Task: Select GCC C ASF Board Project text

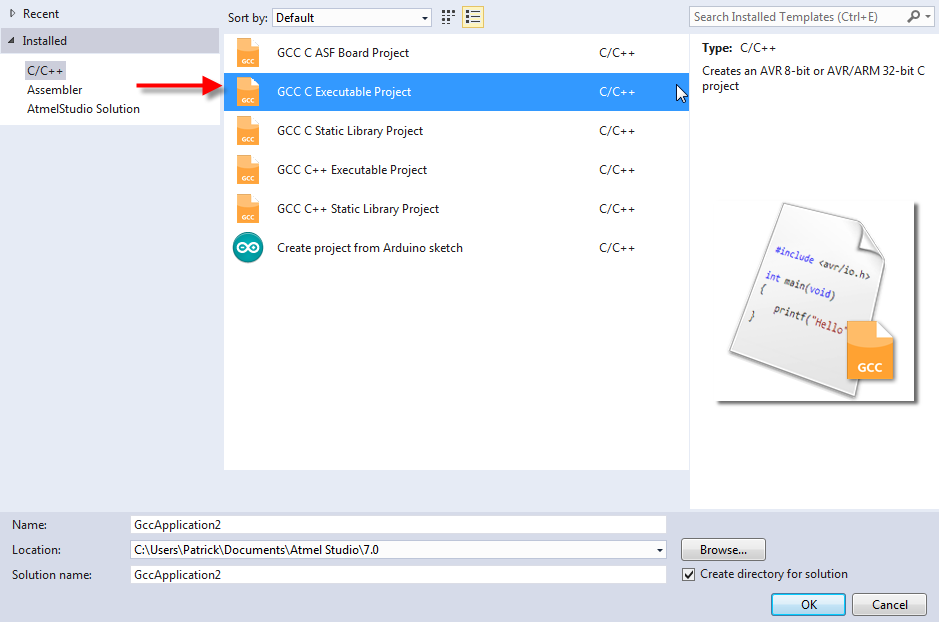Action: point(343,53)
